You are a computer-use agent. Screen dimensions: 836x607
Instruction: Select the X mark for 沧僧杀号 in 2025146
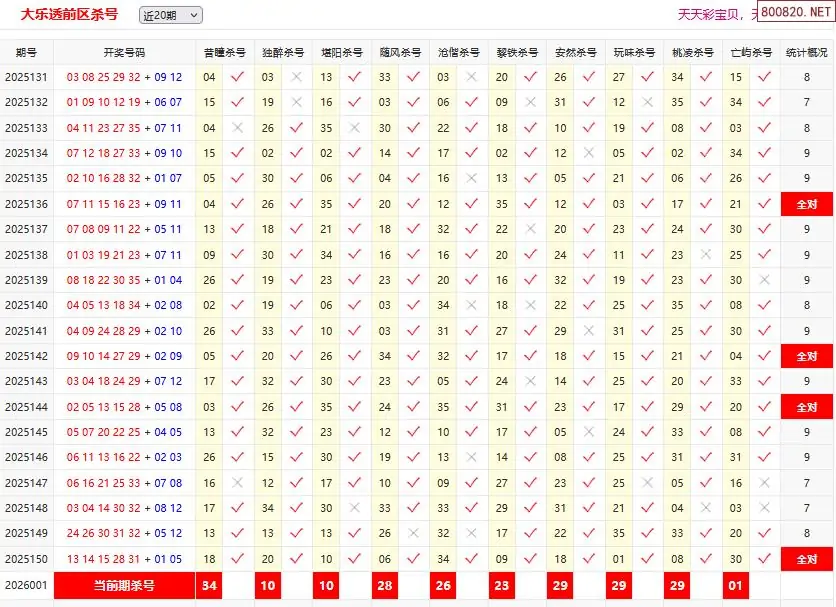click(x=471, y=457)
